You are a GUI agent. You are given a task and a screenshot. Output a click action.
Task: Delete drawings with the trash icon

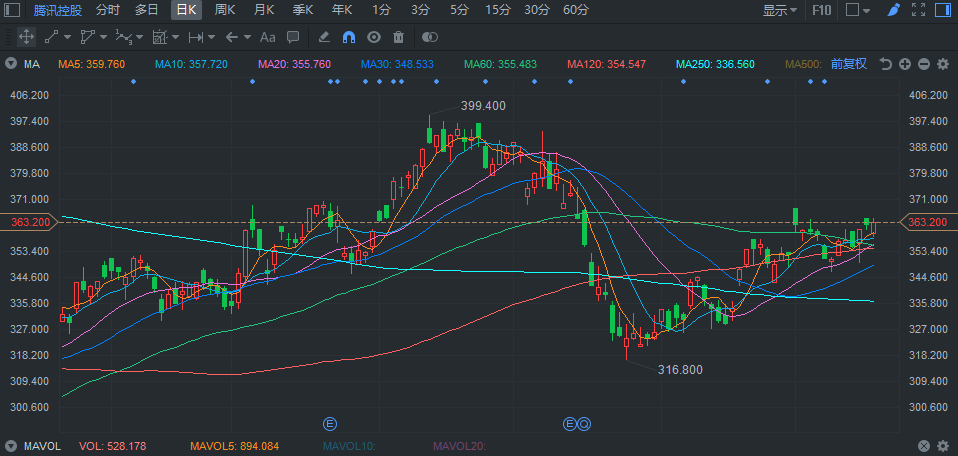click(x=399, y=37)
